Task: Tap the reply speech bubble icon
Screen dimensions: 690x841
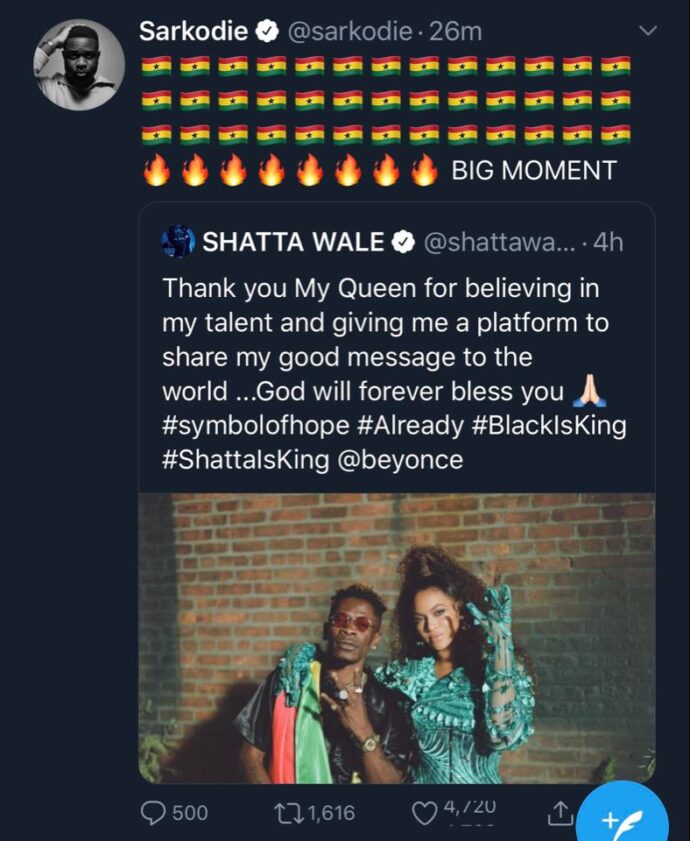Action: (152, 812)
